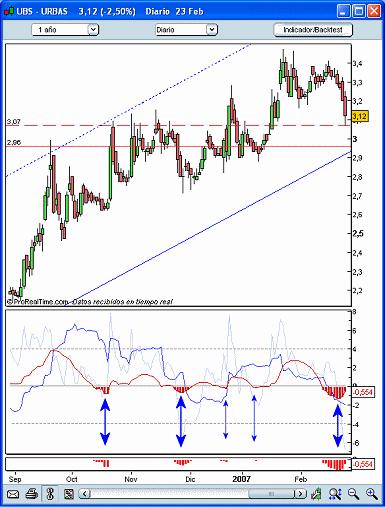The image size is (385, 507).
Task: Click the Indicador/Backtest button
Action: tap(313, 30)
